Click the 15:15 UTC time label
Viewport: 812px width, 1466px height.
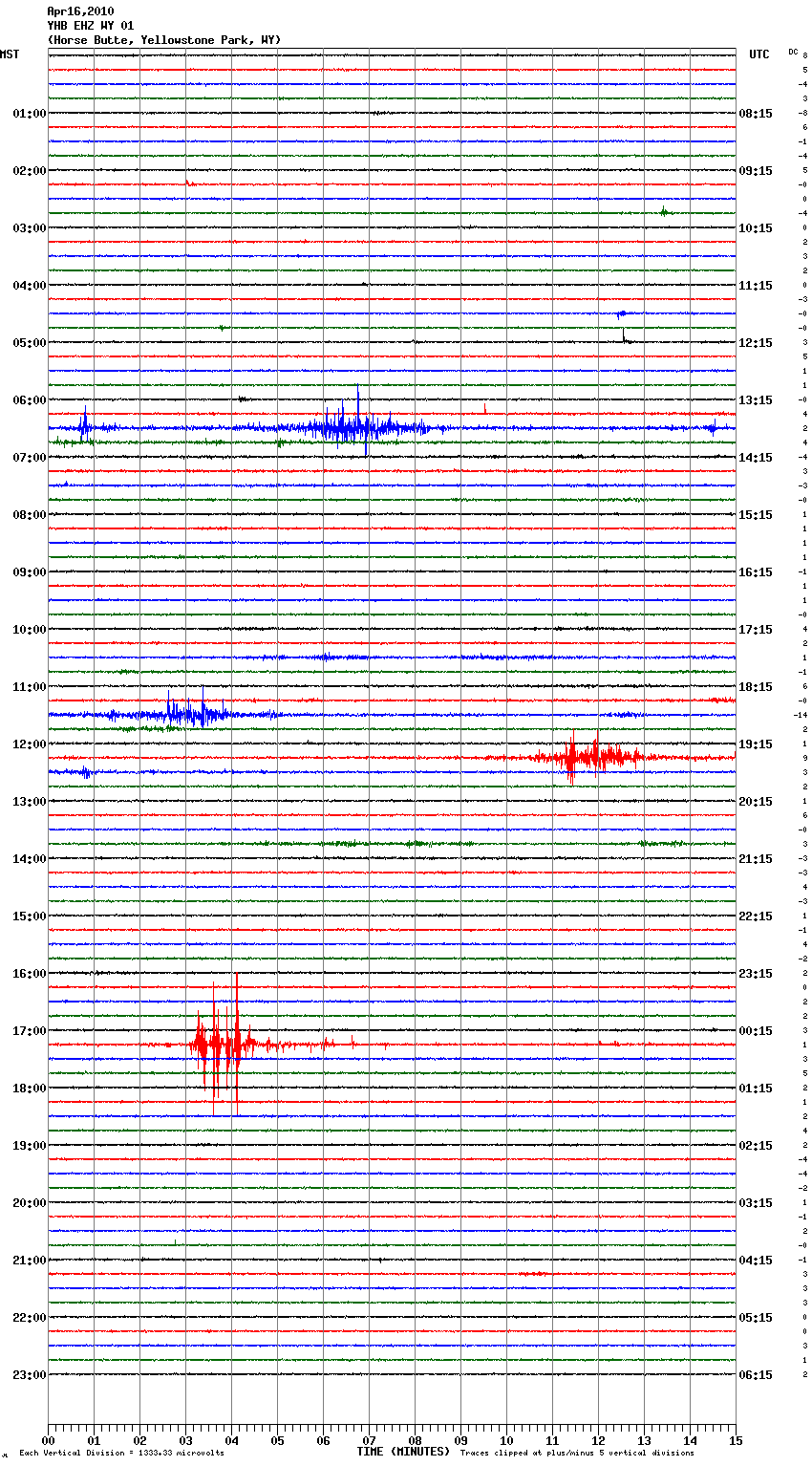coord(756,515)
